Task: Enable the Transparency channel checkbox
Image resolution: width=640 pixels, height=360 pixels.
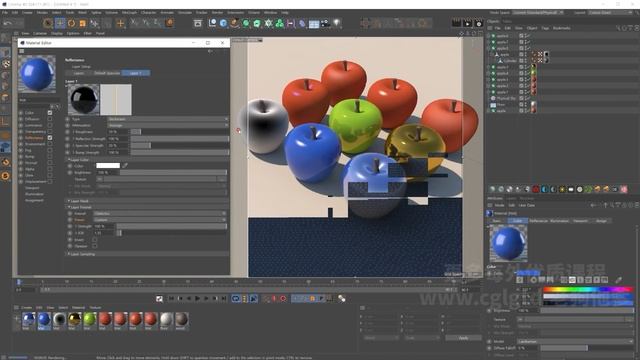Action: pos(50,131)
